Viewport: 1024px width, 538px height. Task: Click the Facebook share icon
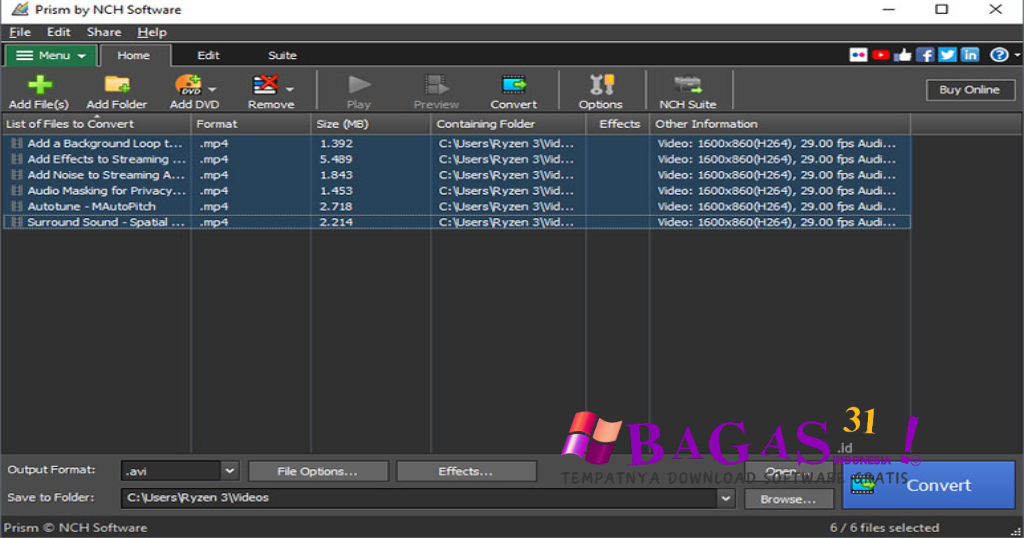[925, 55]
